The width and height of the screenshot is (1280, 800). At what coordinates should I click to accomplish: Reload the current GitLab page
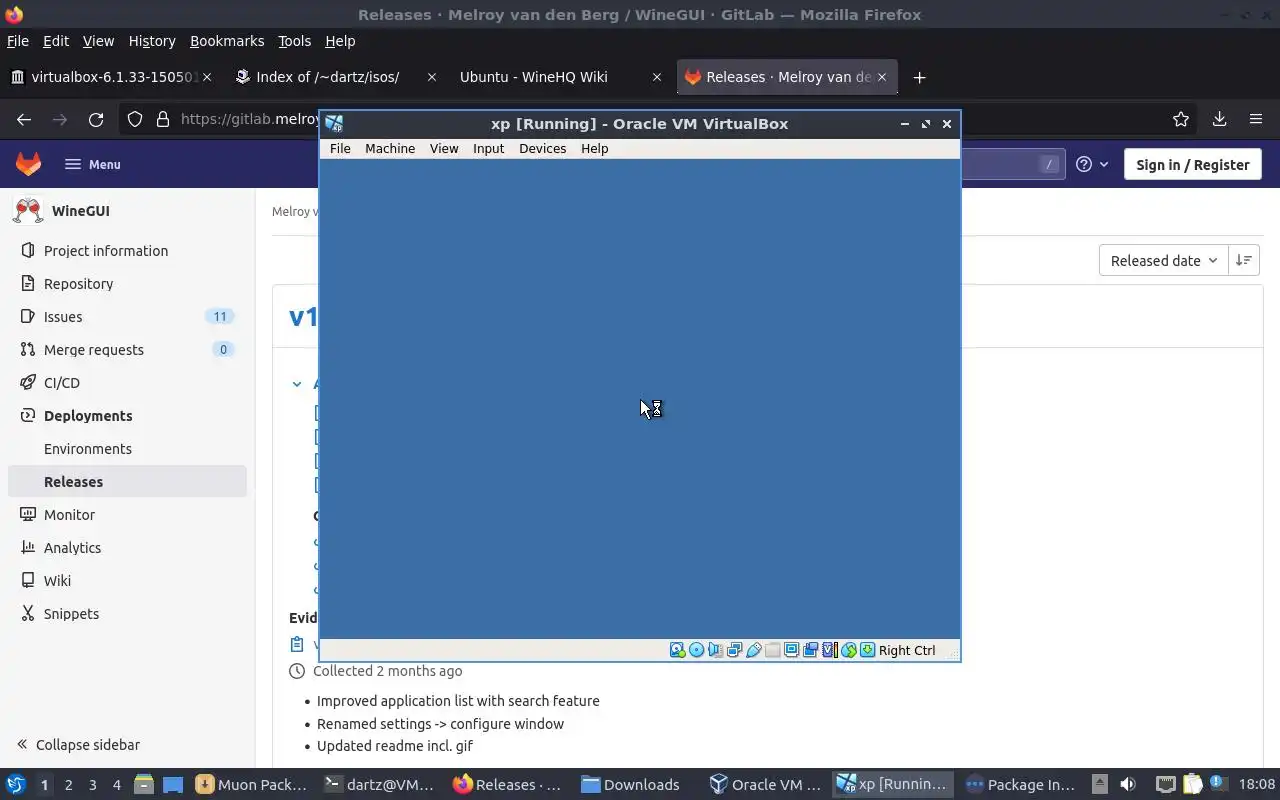(96, 119)
